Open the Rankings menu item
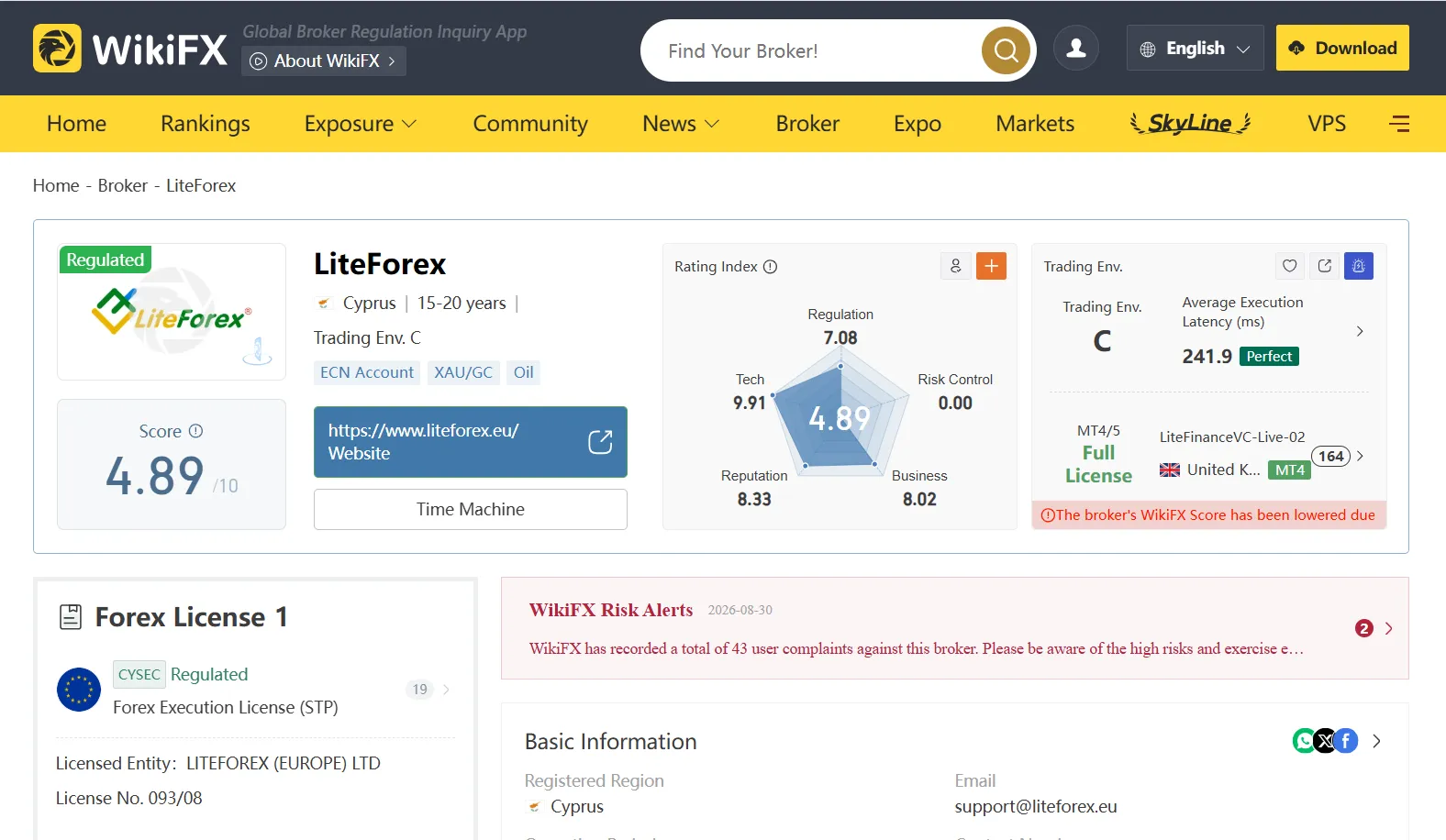 pyautogui.click(x=206, y=124)
